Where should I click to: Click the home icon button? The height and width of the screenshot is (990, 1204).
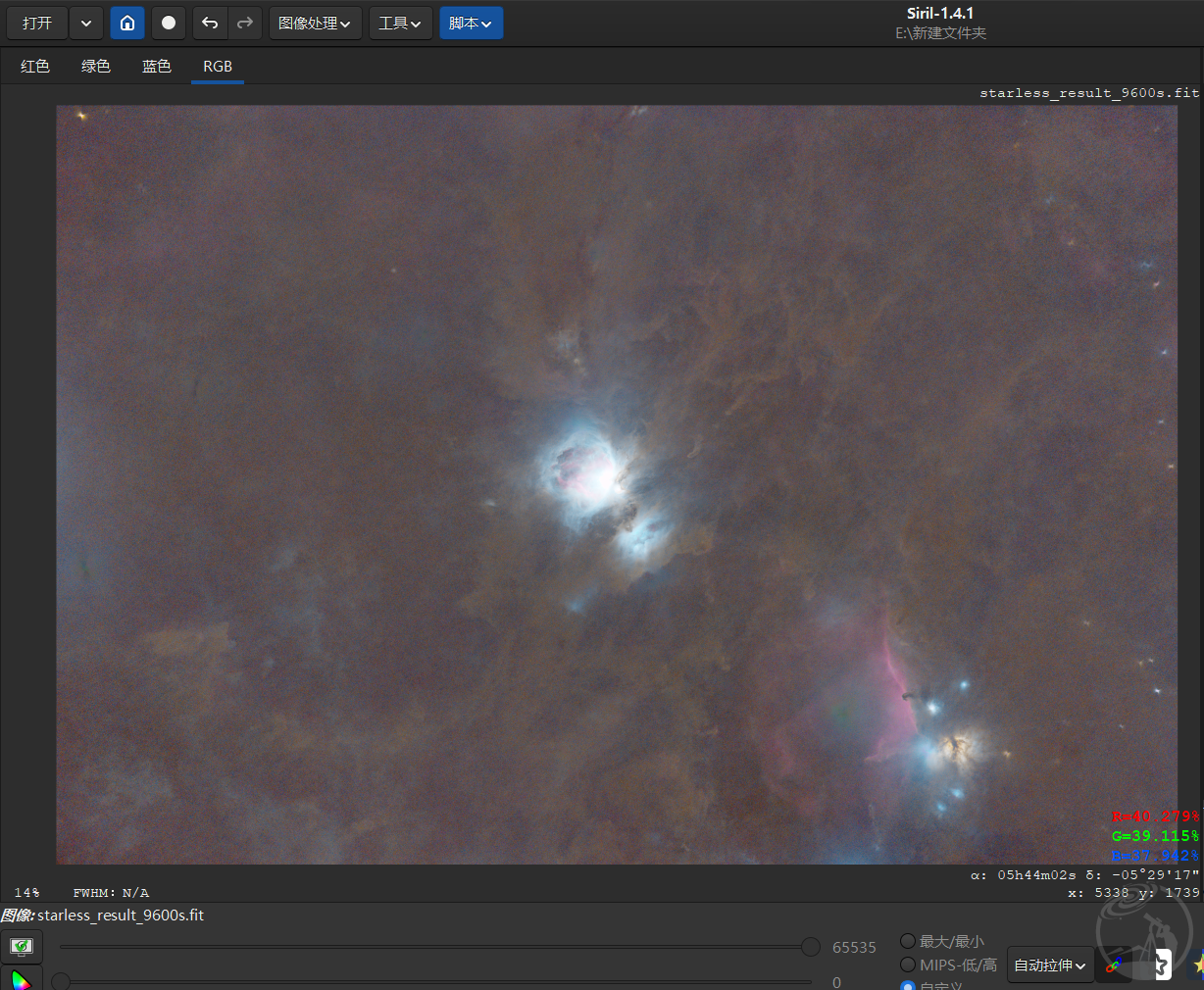127,23
